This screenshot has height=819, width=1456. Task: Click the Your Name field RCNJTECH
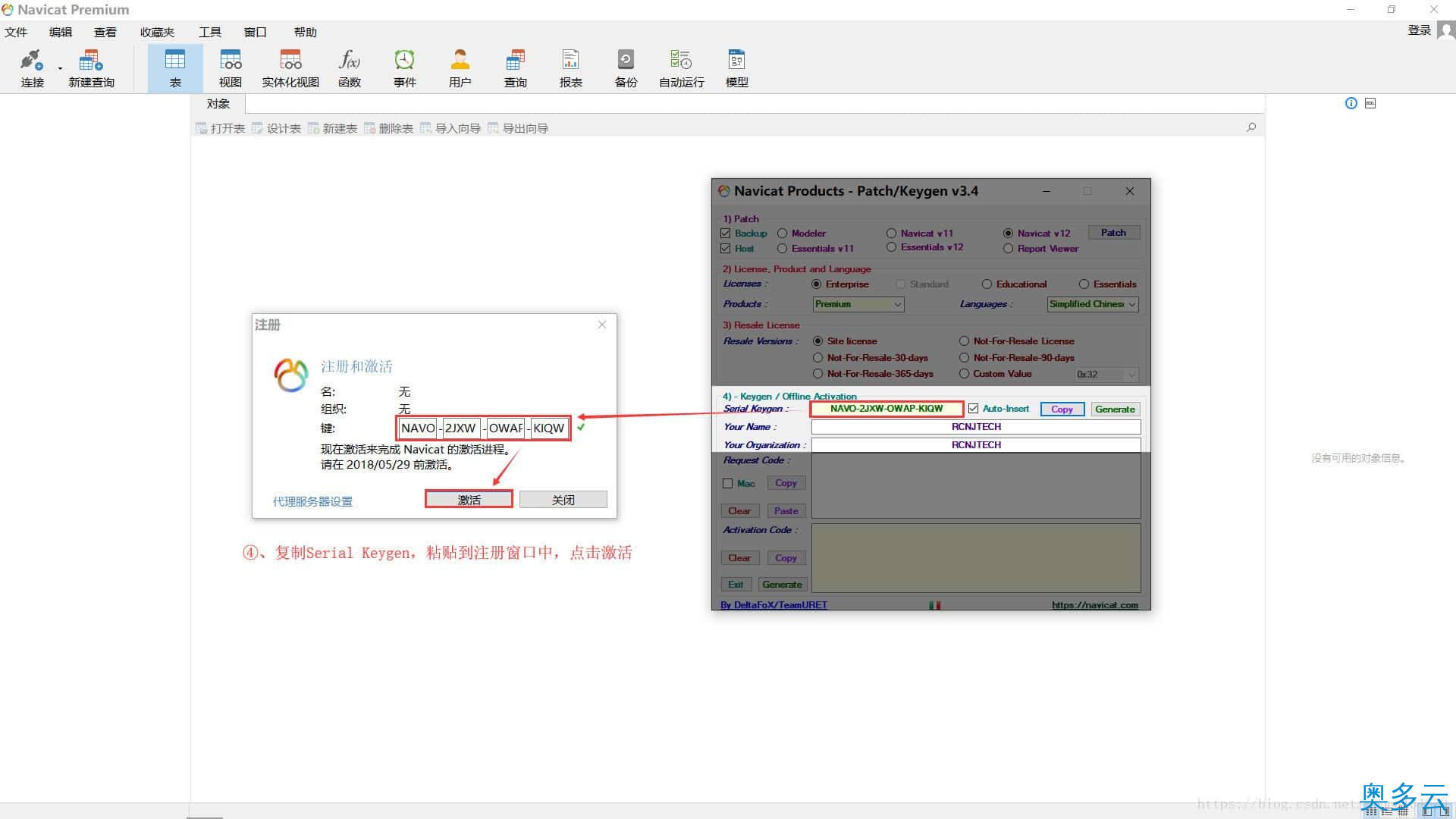976,427
